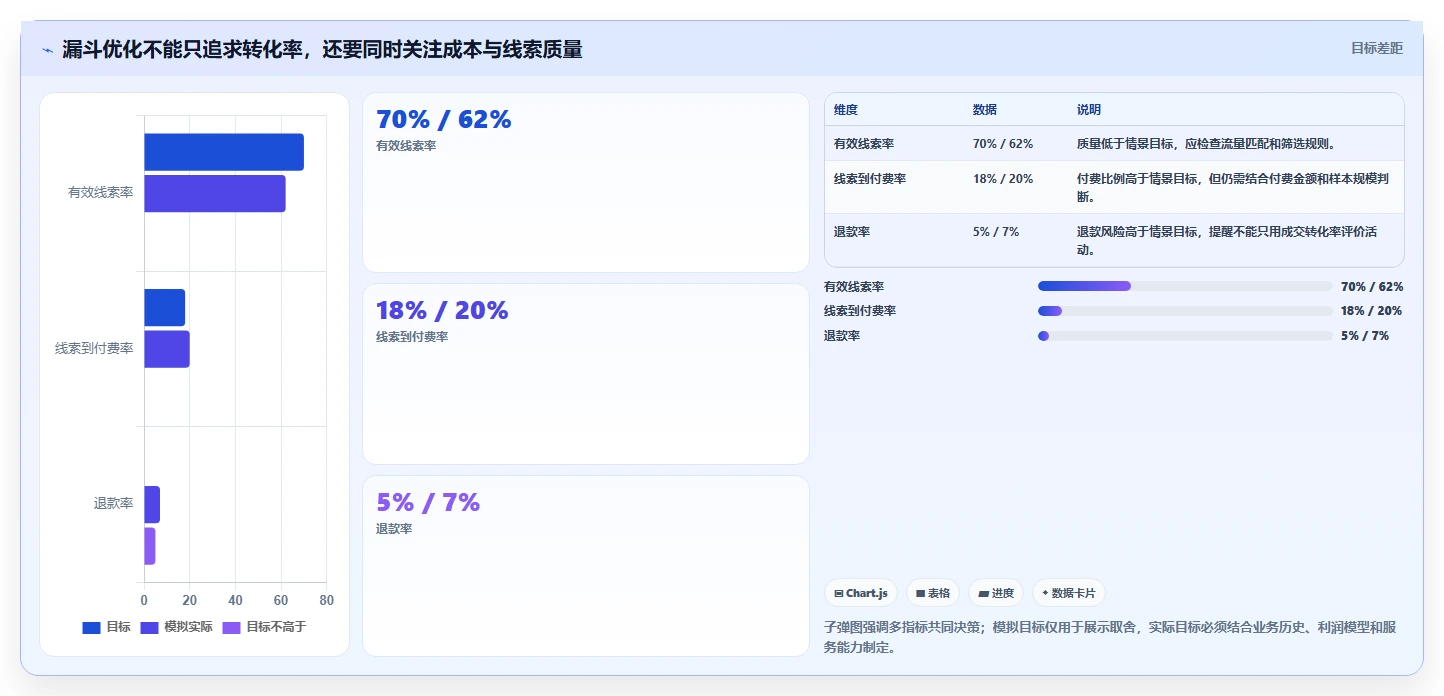Click the 80 tick on the chart x-axis
The height and width of the screenshot is (696, 1444).
[327, 600]
